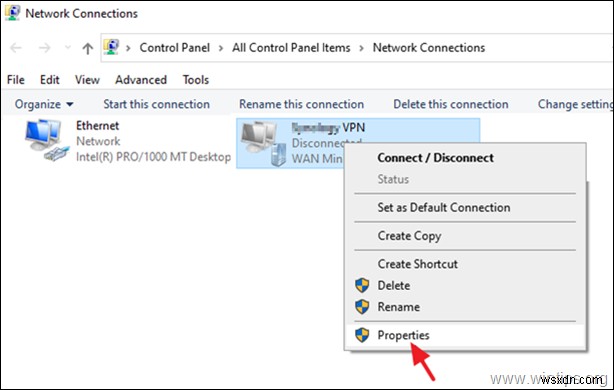This screenshot has width=614, height=390.
Task: Go up one level with Up arrow
Action: (x=88, y=48)
